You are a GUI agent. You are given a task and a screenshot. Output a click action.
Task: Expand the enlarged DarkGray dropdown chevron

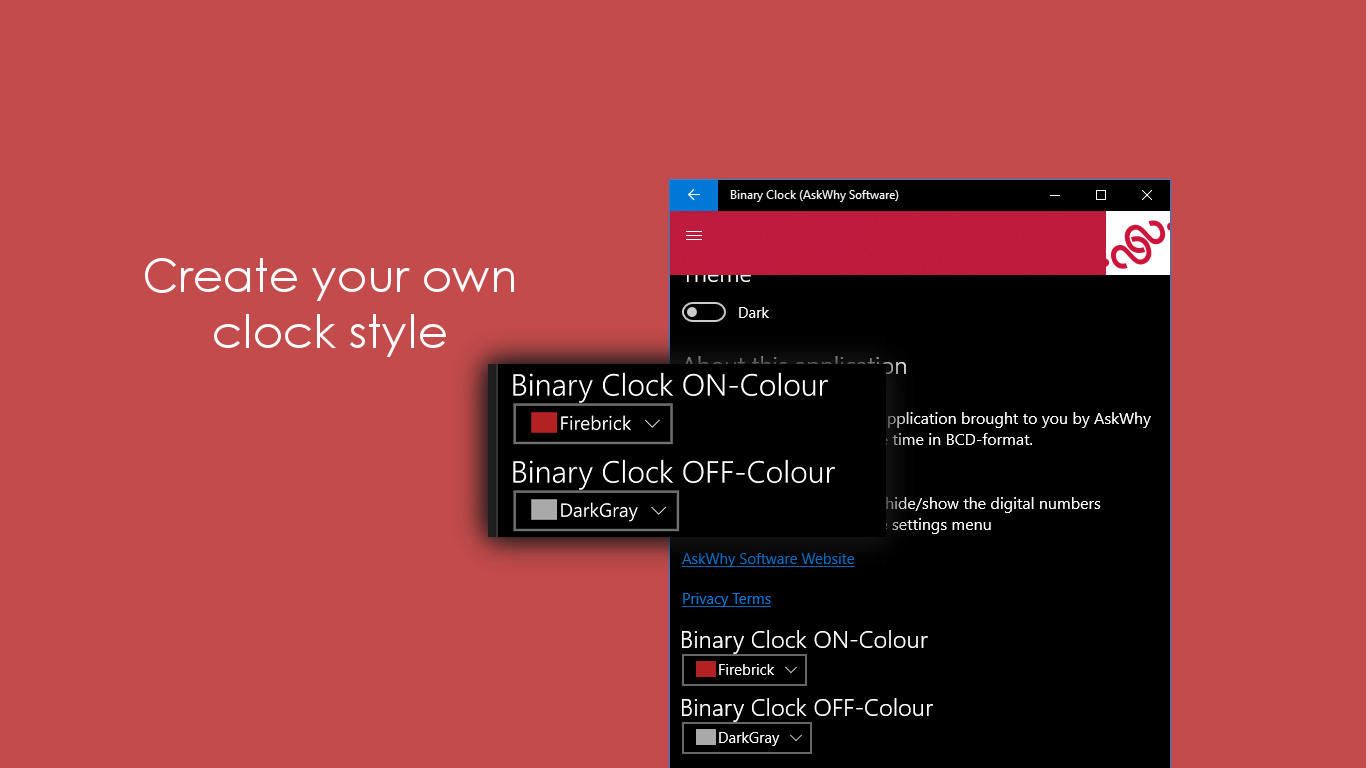pos(658,511)
